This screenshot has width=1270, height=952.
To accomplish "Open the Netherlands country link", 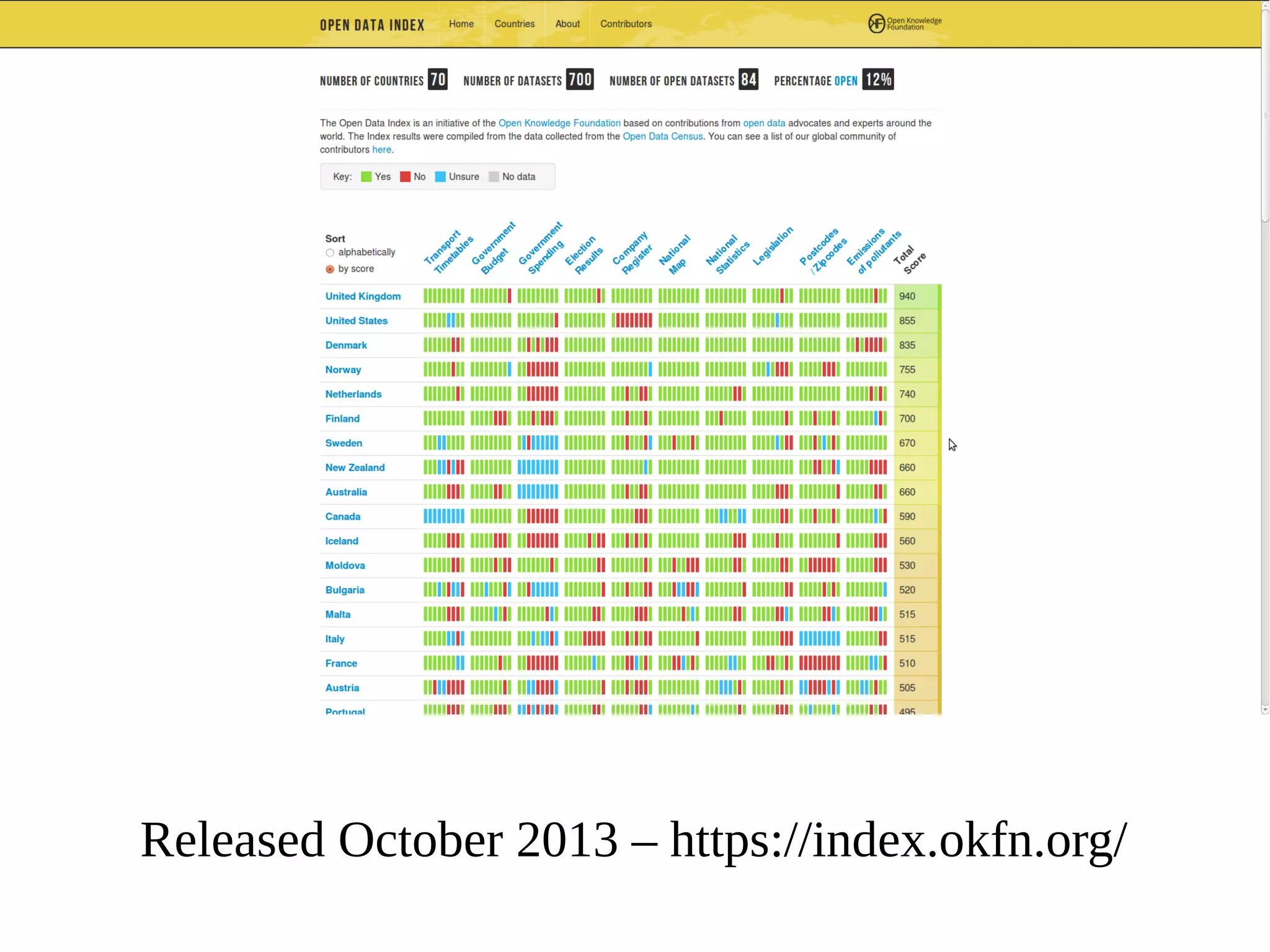I will click(x=353, y=394).
